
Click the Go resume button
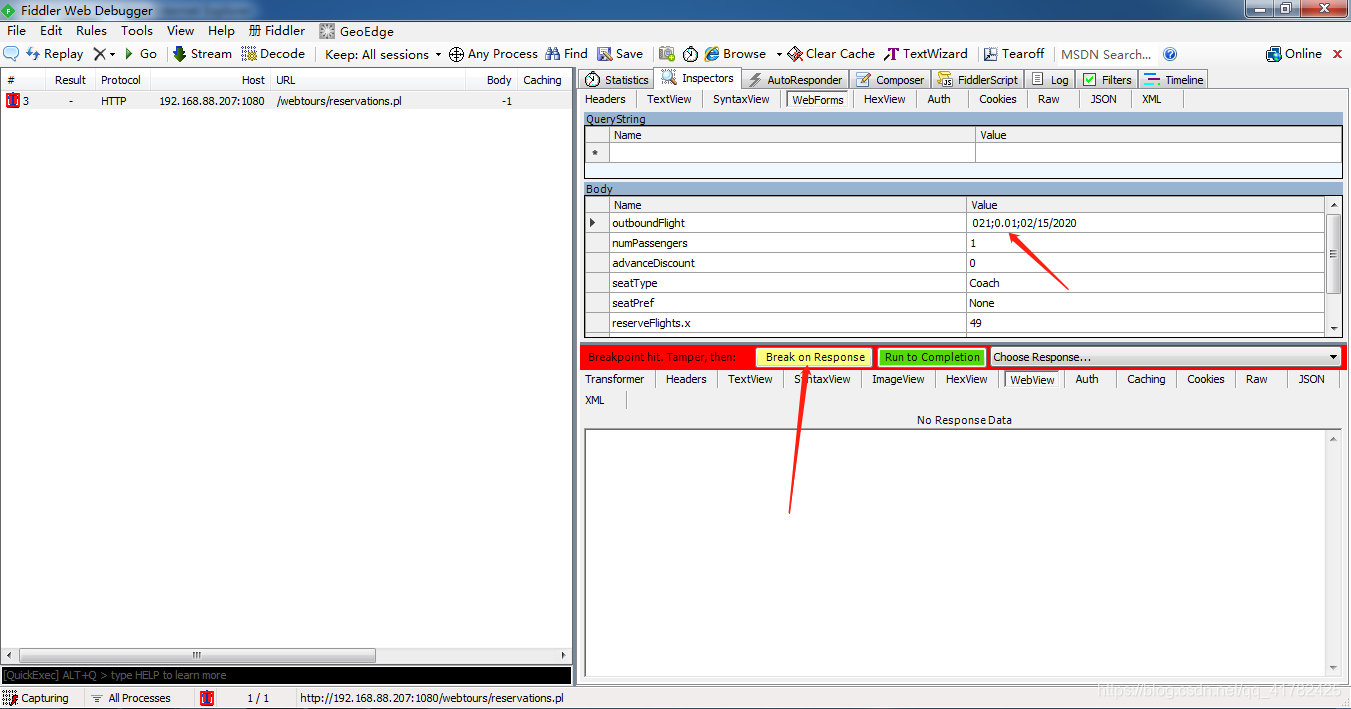click(x=140, y=54)
